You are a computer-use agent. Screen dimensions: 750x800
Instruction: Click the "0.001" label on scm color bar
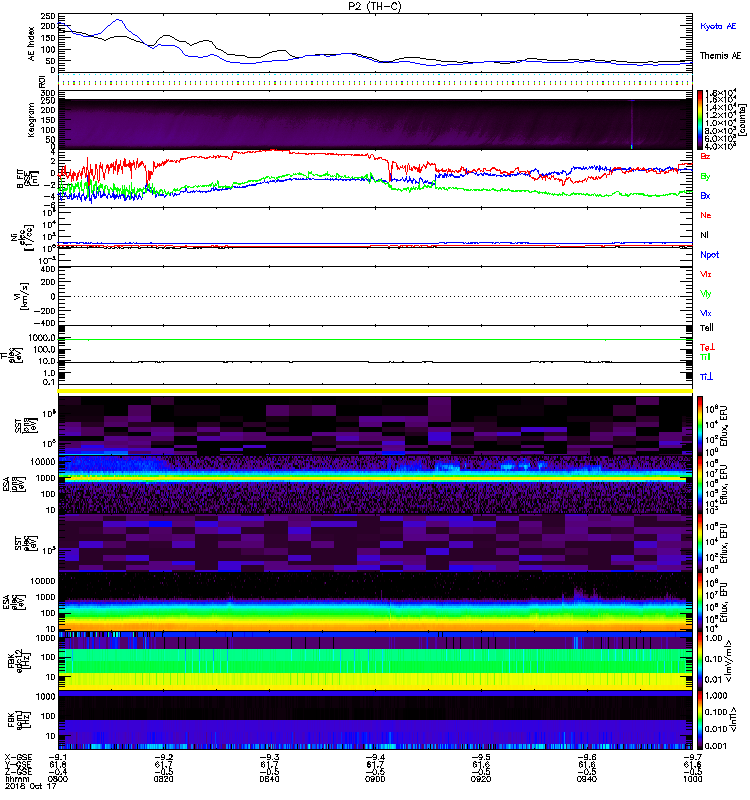coord(717,746)
